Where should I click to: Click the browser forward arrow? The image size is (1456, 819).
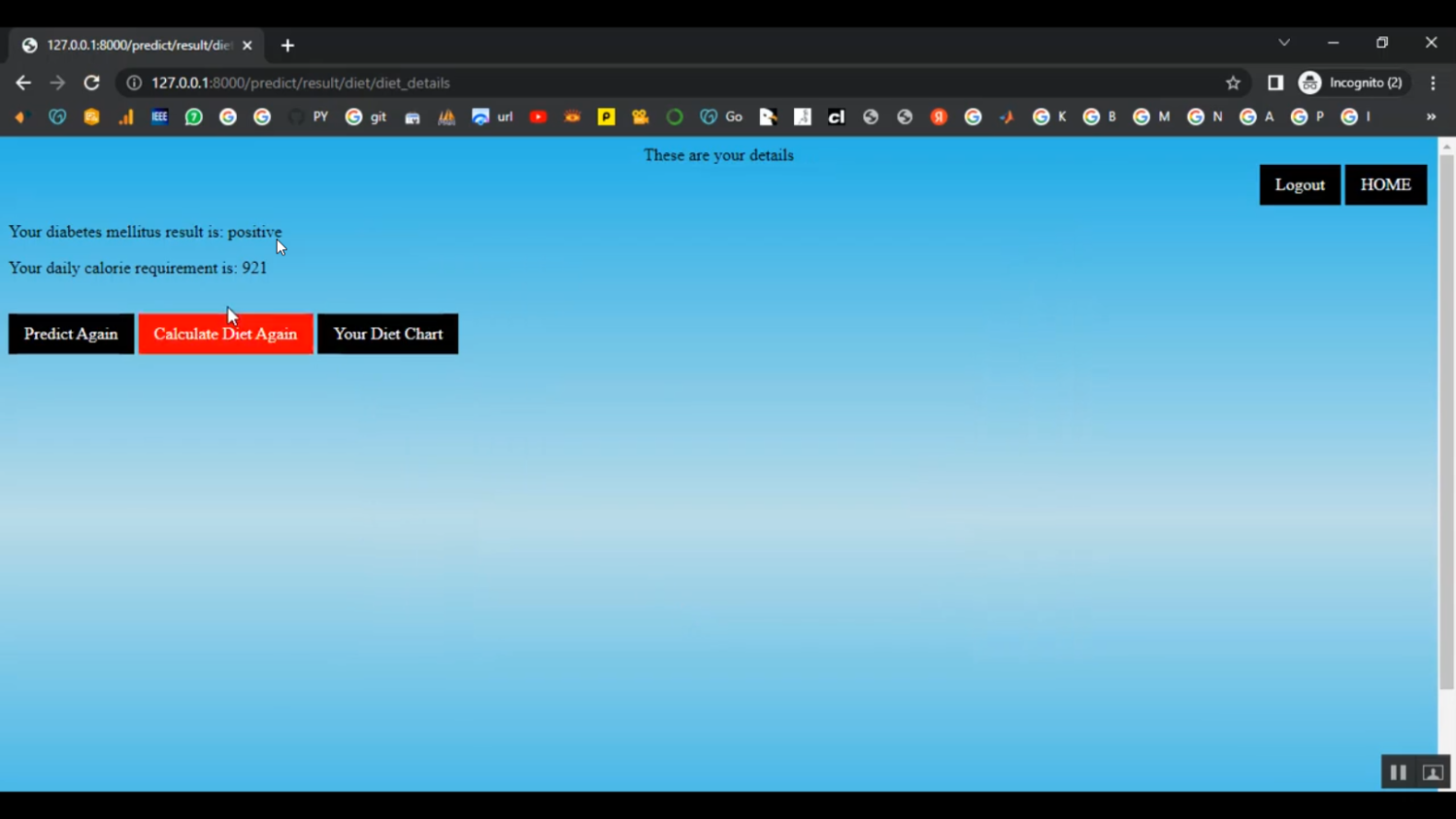coord(57,83)
